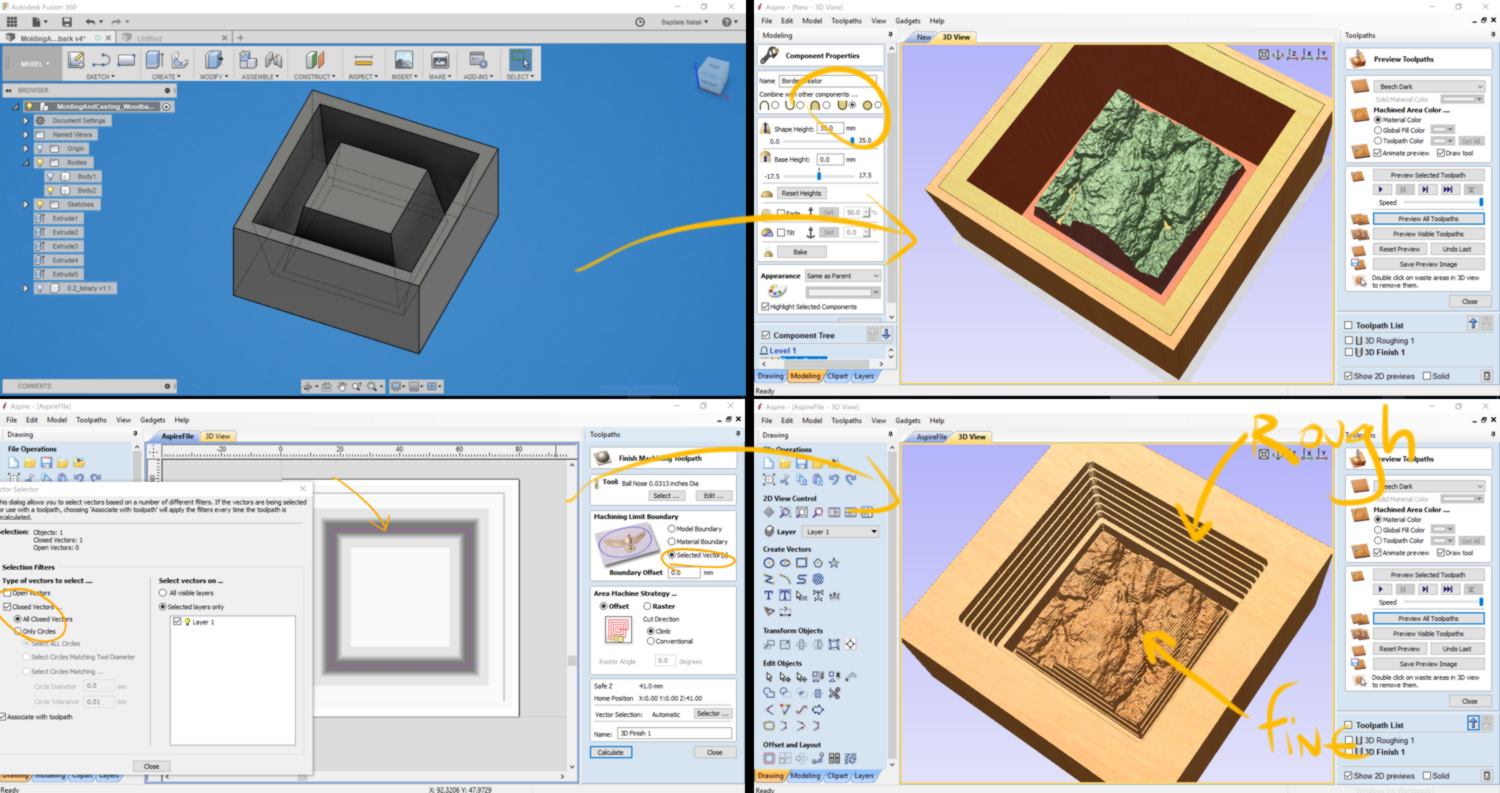Enable Open Vectors in the Vector Selector dialog
The image size is (1500, 793).
(x=6, y=593)
